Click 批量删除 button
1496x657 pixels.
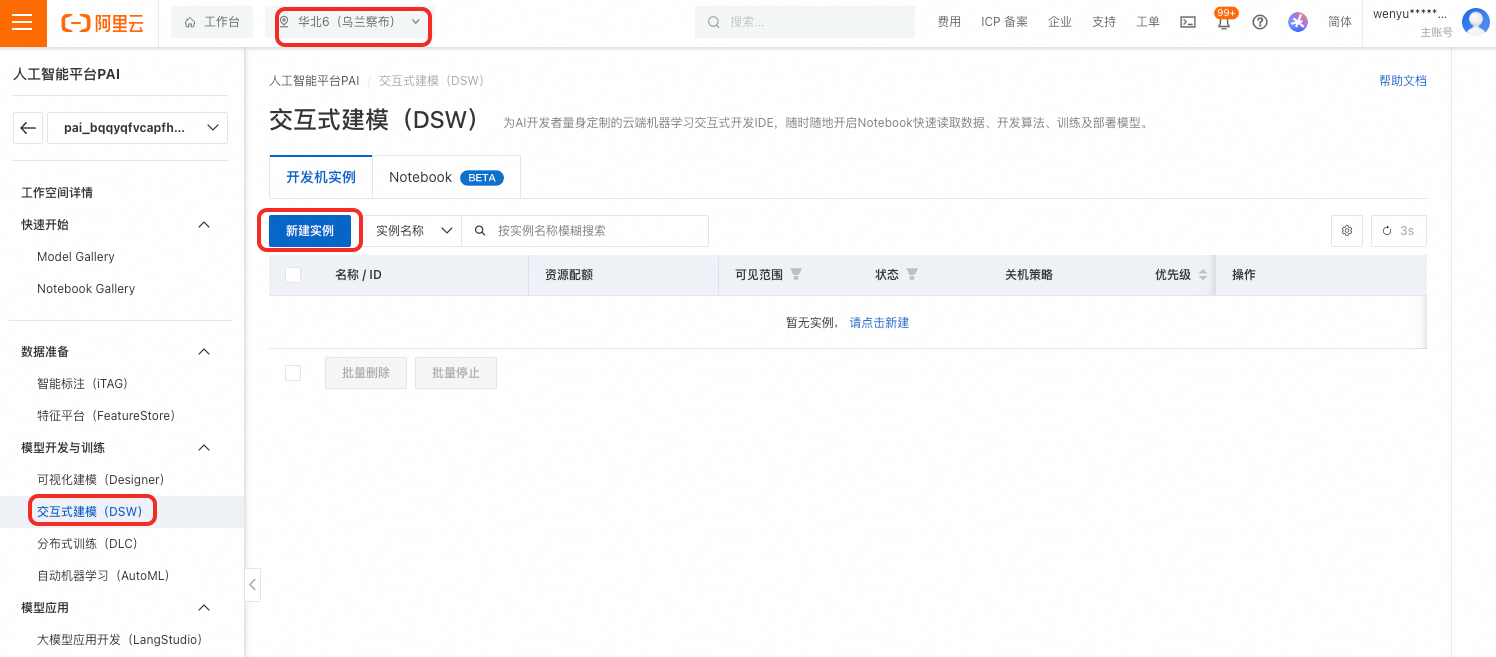[366, 373]
